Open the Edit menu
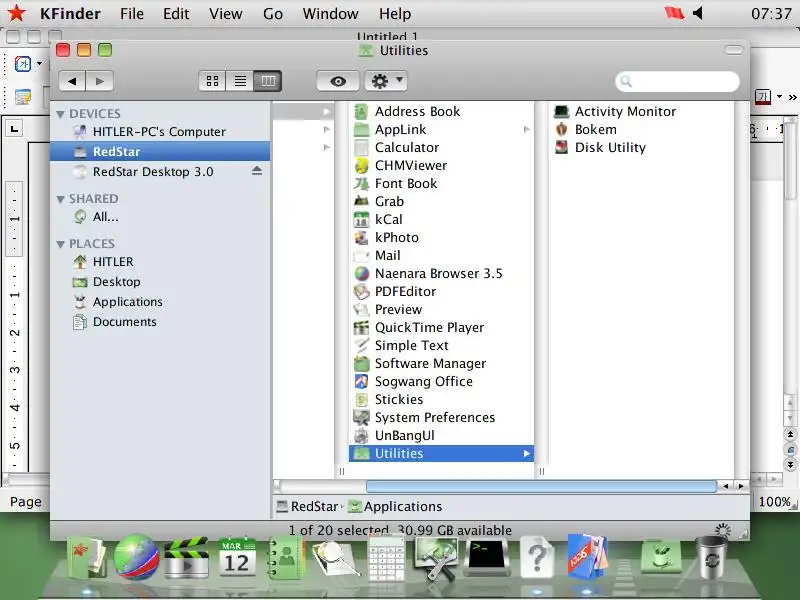This screenshot has height=600, width=800. pos(176,13)
